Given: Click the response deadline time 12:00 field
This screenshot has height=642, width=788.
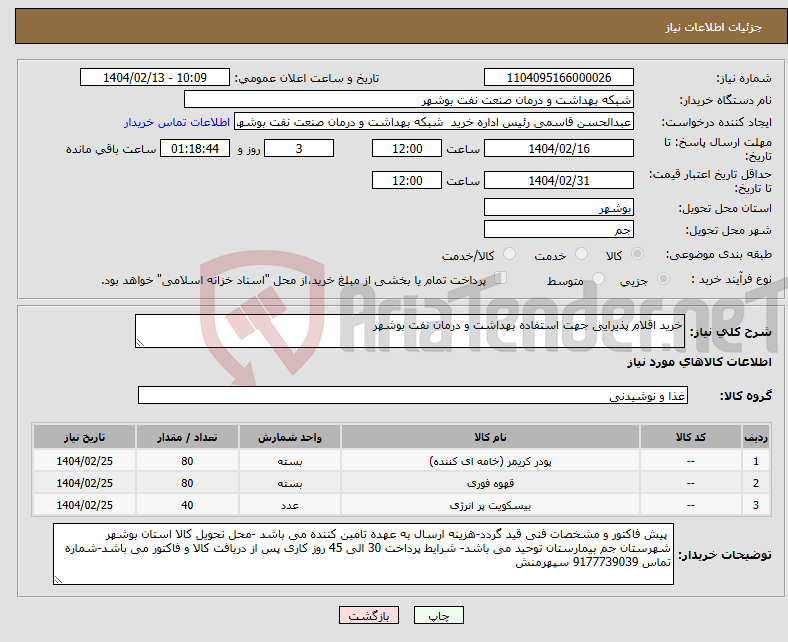Looking at the screenshot, I should tap(407, 148).
